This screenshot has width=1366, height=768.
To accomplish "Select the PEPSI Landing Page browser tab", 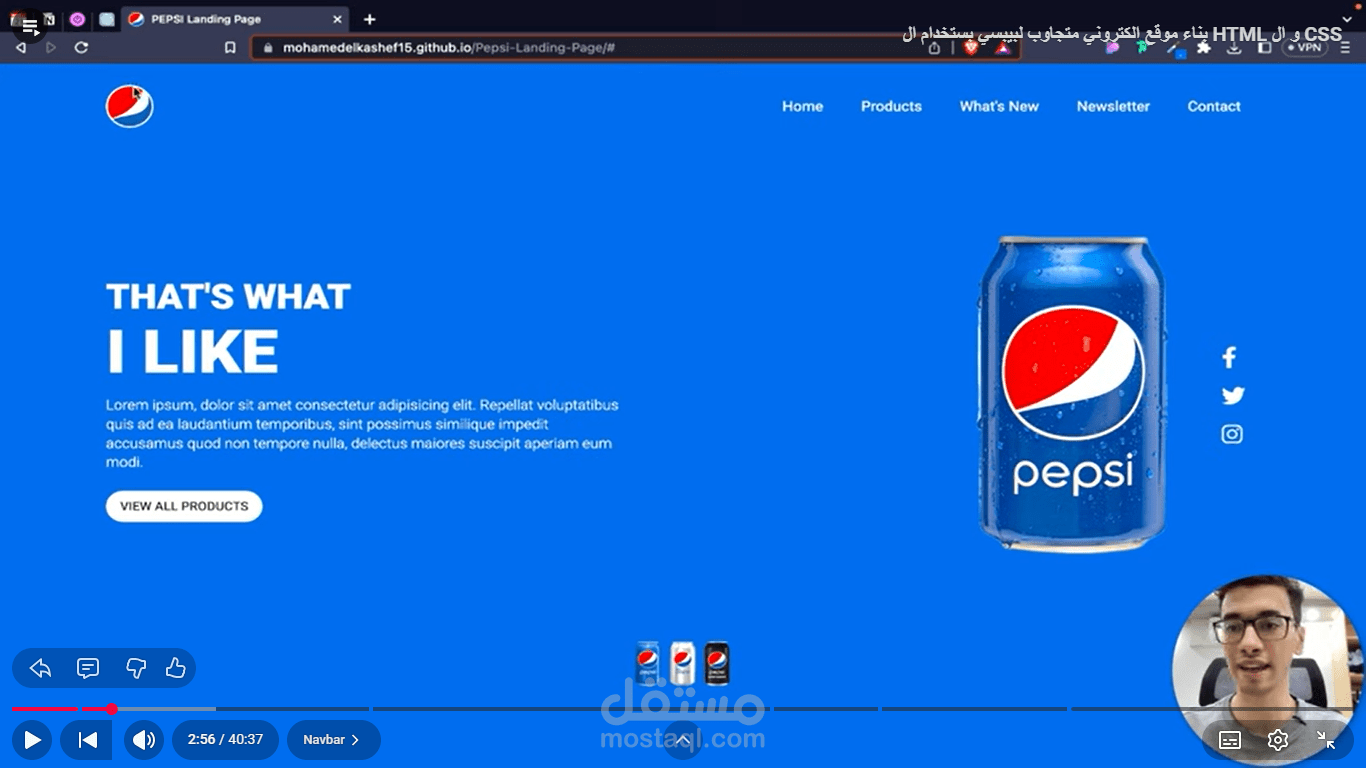I will click(x=205, y=18).
